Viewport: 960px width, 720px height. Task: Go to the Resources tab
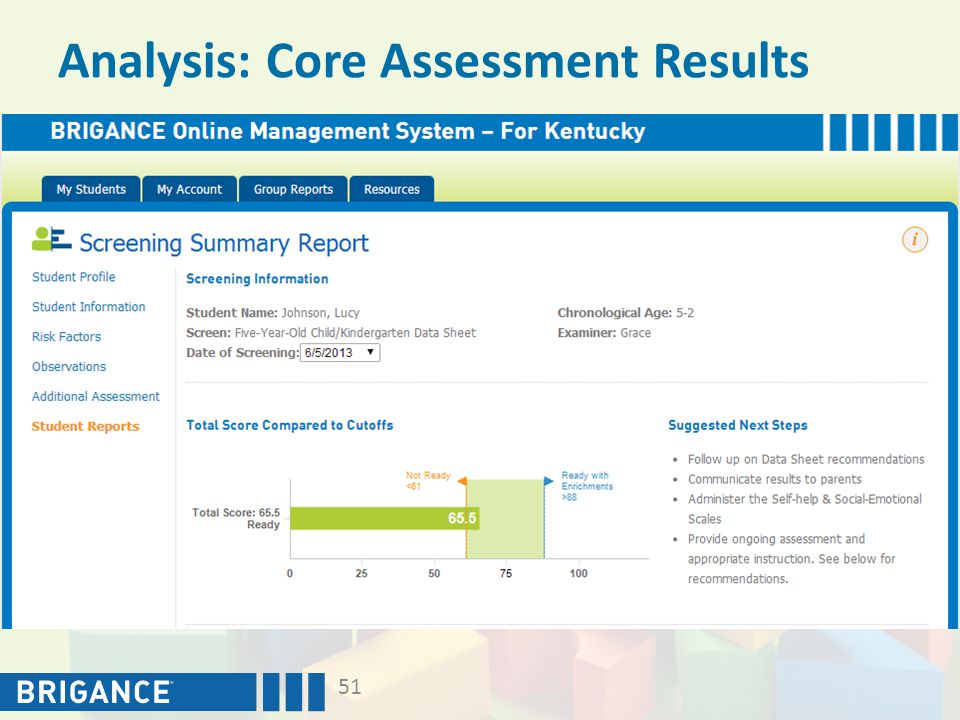click(392, 189)
